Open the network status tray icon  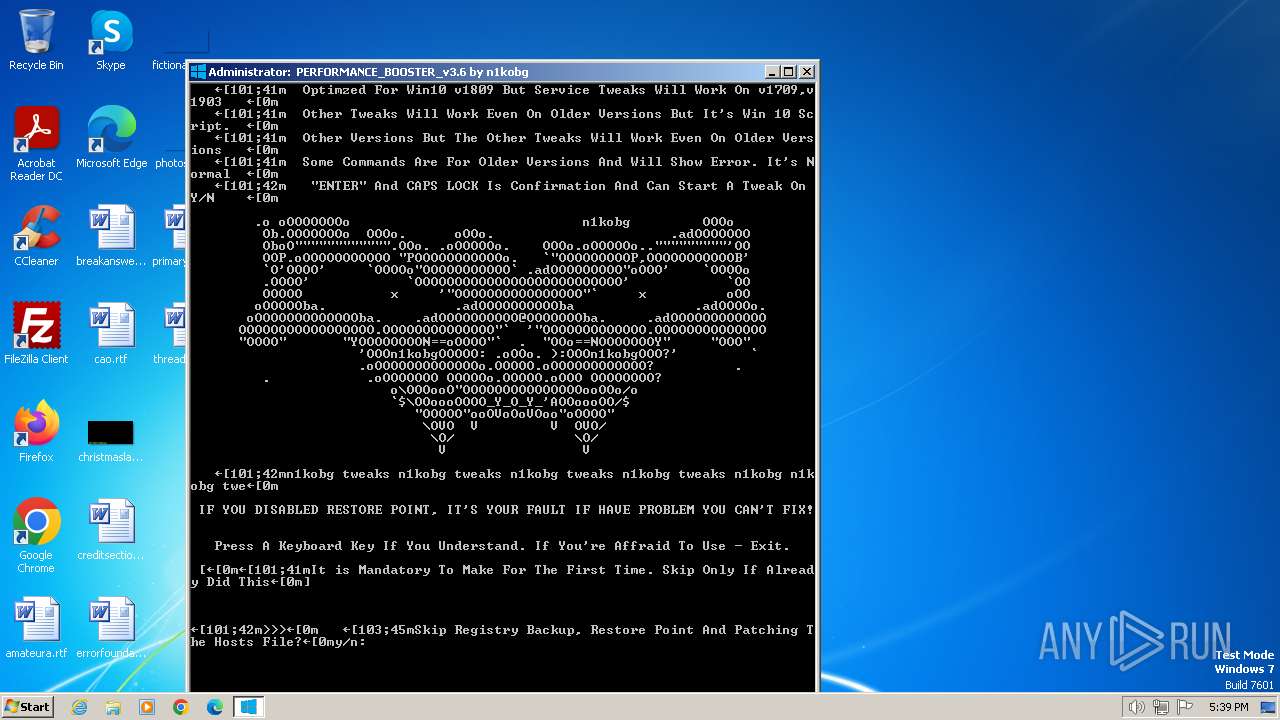pyautogui.click(x=1161, y=707)
